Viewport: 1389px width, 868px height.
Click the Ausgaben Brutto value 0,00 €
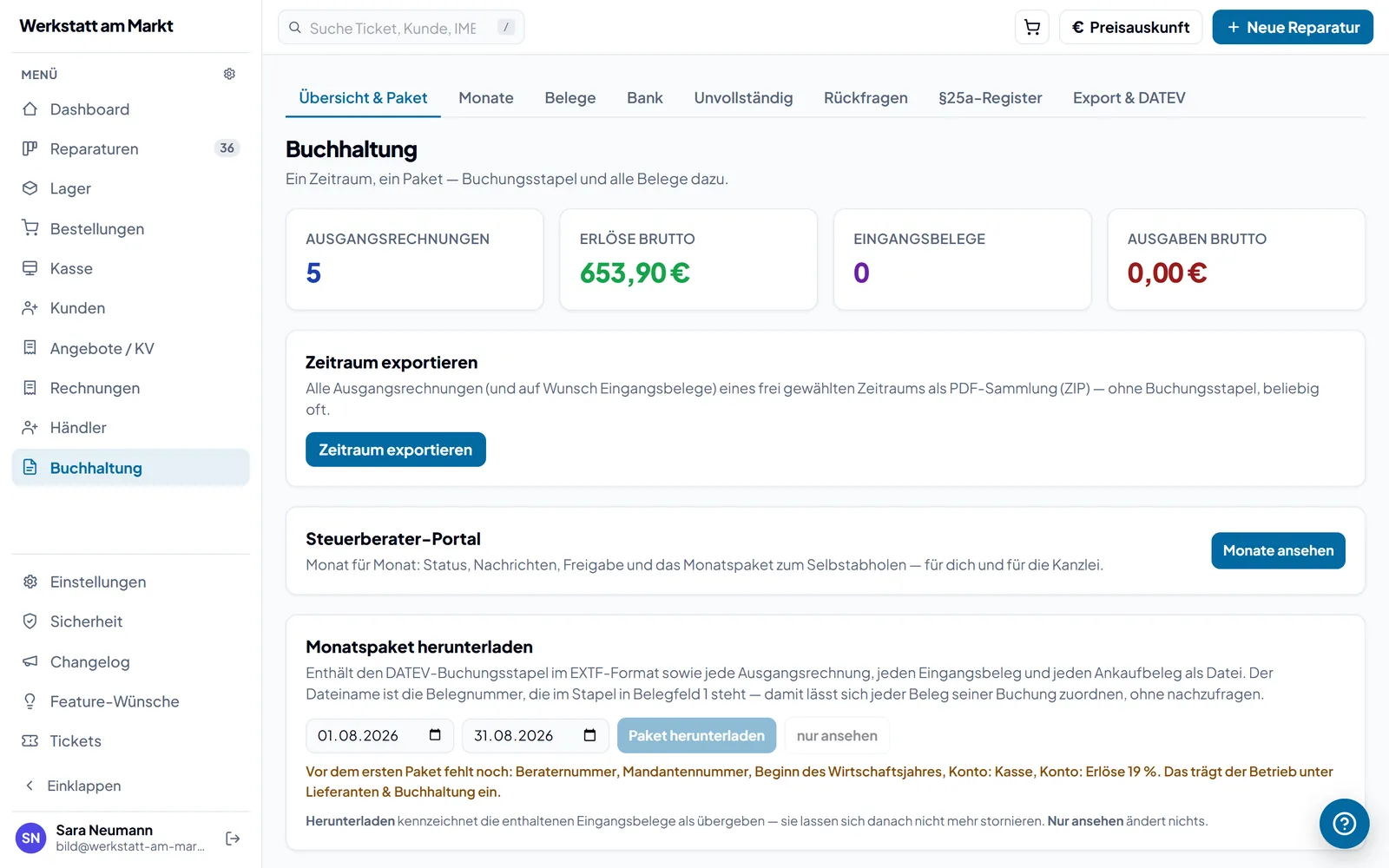pos(1167,273)
